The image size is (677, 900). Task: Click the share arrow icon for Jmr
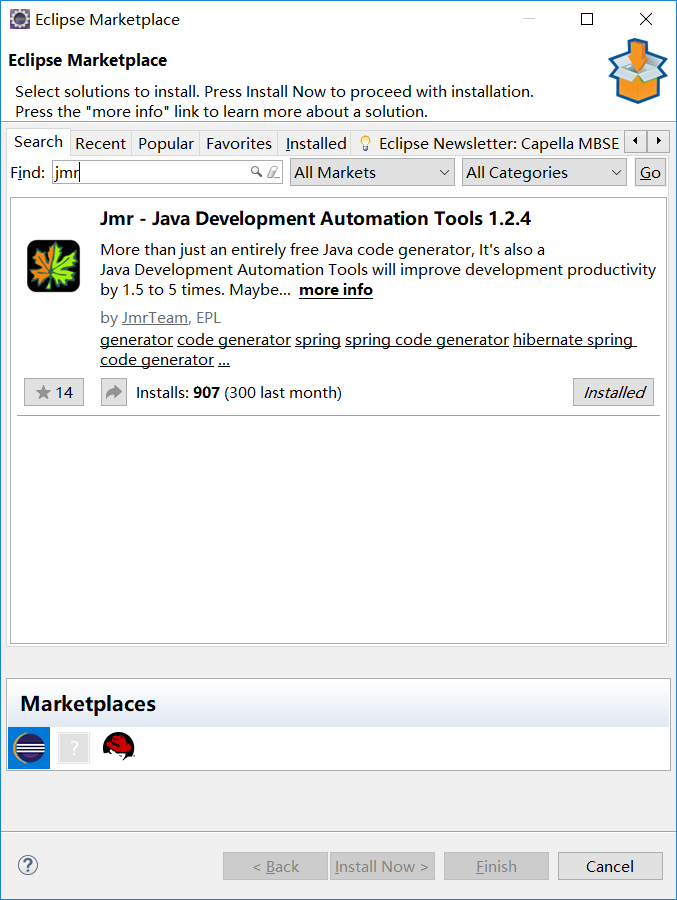pos(114,392)
